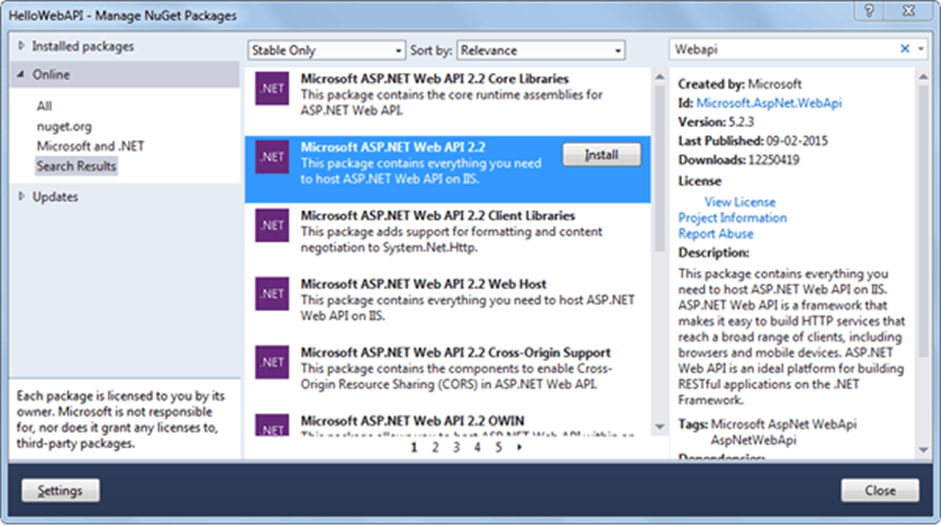Viewport: 941px width, 526px height.
Task: Install the Microsoft ASP.NET Web API 2.2 package
Action: click(x=601, y=155)
